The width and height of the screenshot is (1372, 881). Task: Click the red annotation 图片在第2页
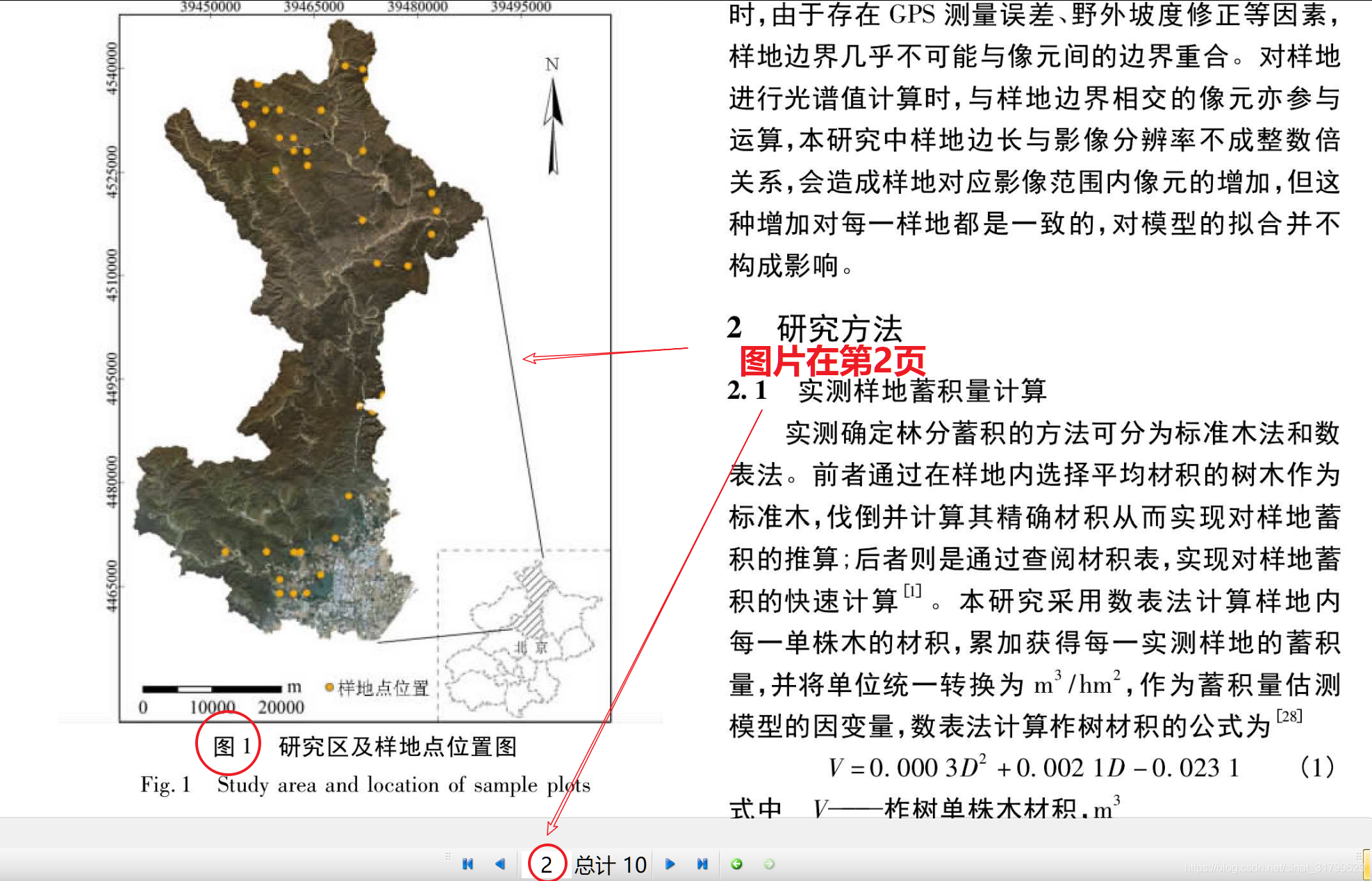[832, 361]
